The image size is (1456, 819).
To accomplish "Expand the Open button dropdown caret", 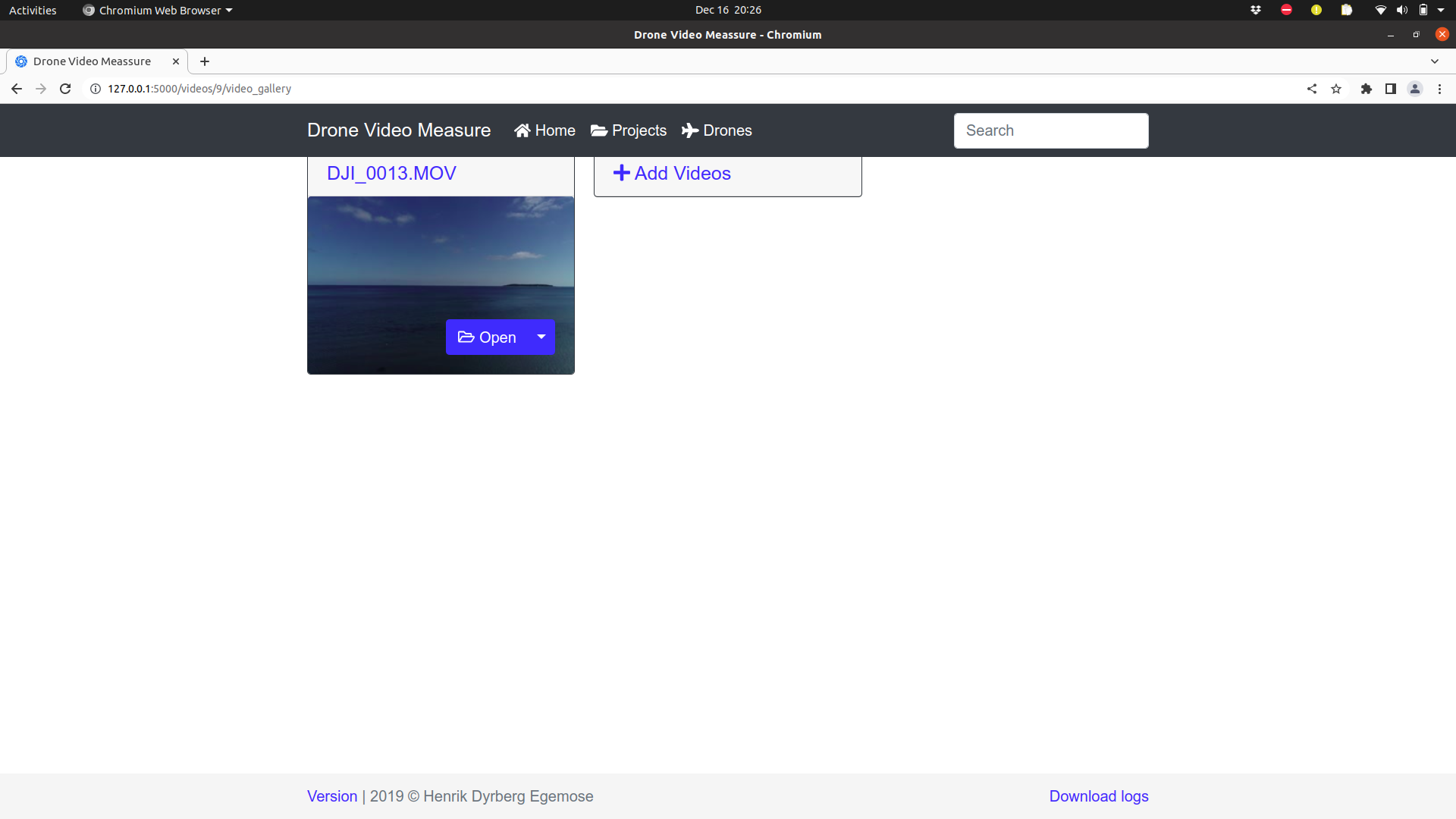I will coord(541,337).
